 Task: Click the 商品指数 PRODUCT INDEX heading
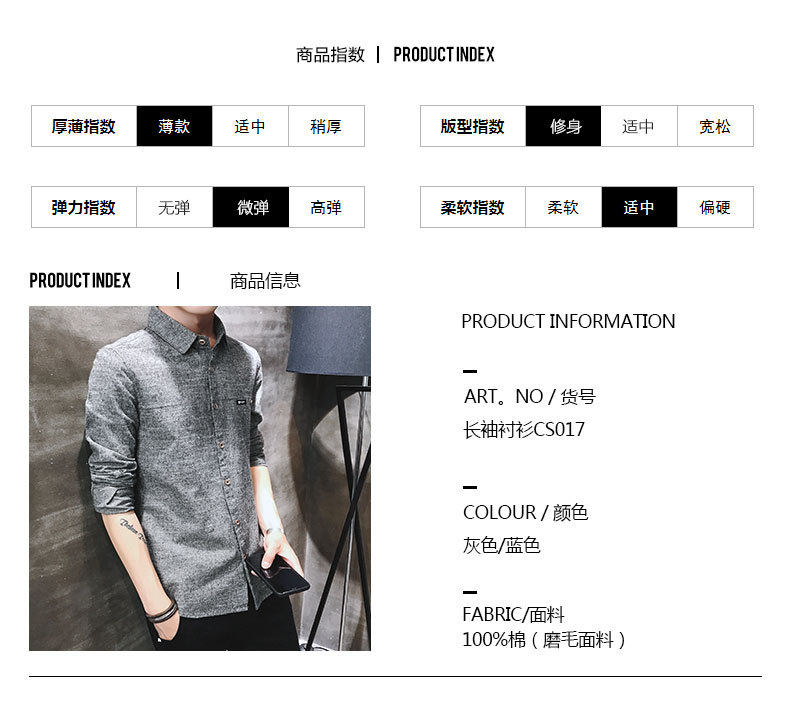395,54
